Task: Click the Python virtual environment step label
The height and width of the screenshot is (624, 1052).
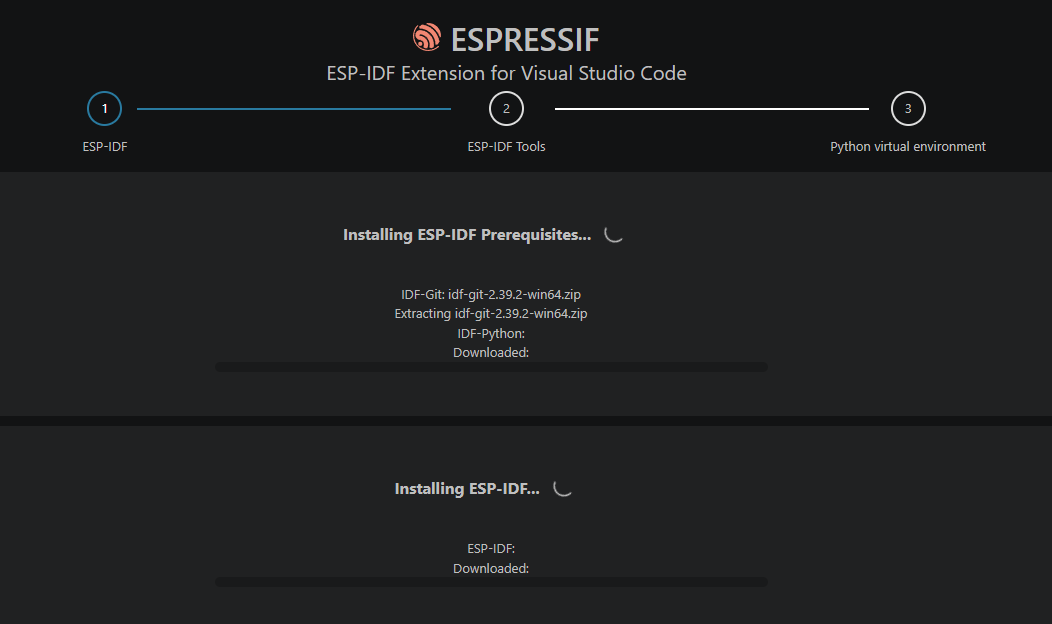Action: point(908,146)
